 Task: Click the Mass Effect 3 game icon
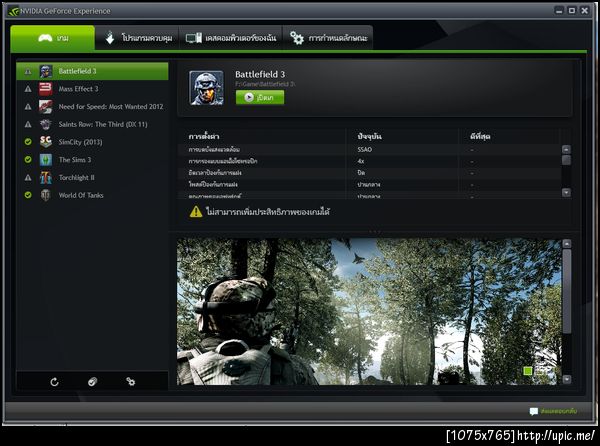coord(46,89)
